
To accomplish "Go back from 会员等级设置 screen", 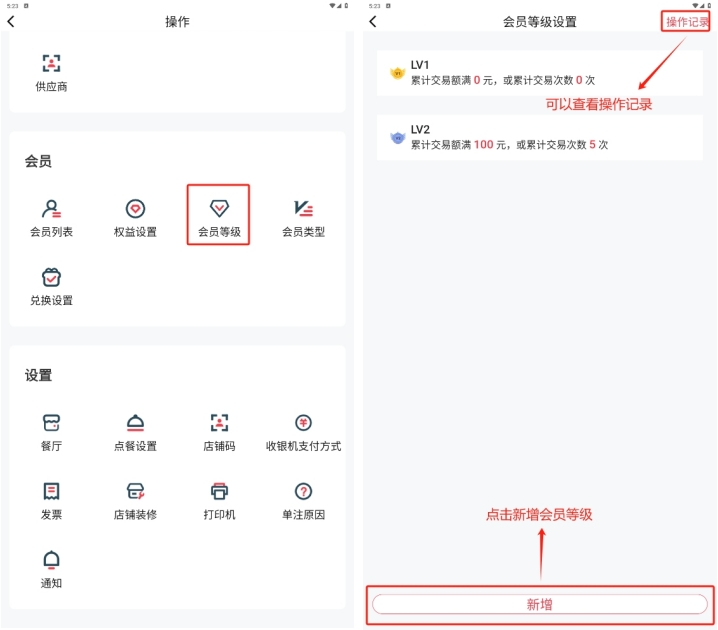I will click(373, 21).
